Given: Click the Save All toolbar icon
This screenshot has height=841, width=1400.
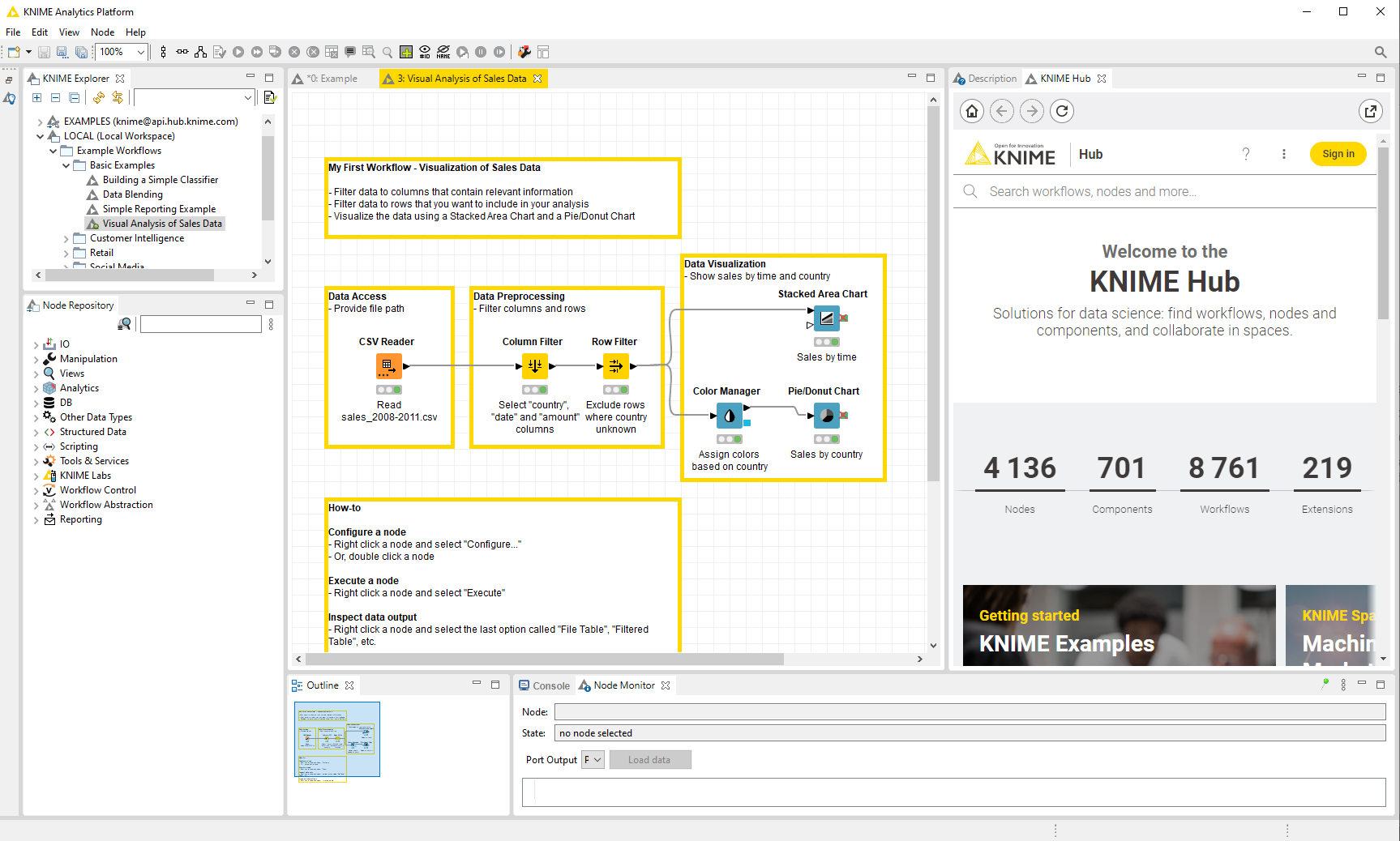Looking at the screenshot, I should pyautogui.click(x=81, y=52).
